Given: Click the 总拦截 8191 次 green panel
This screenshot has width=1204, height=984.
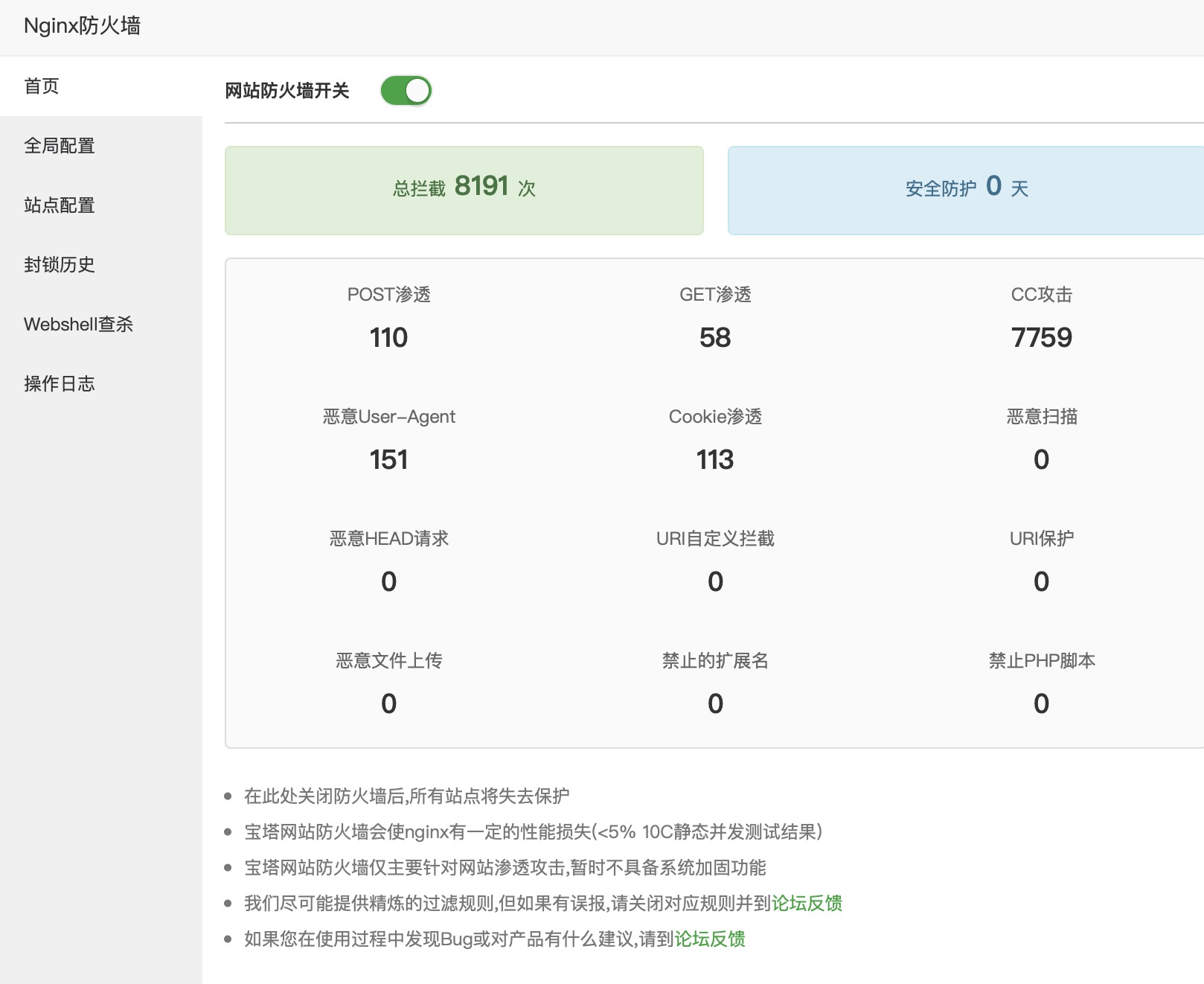Looking at the screenshot, I should tap(464, 190).
